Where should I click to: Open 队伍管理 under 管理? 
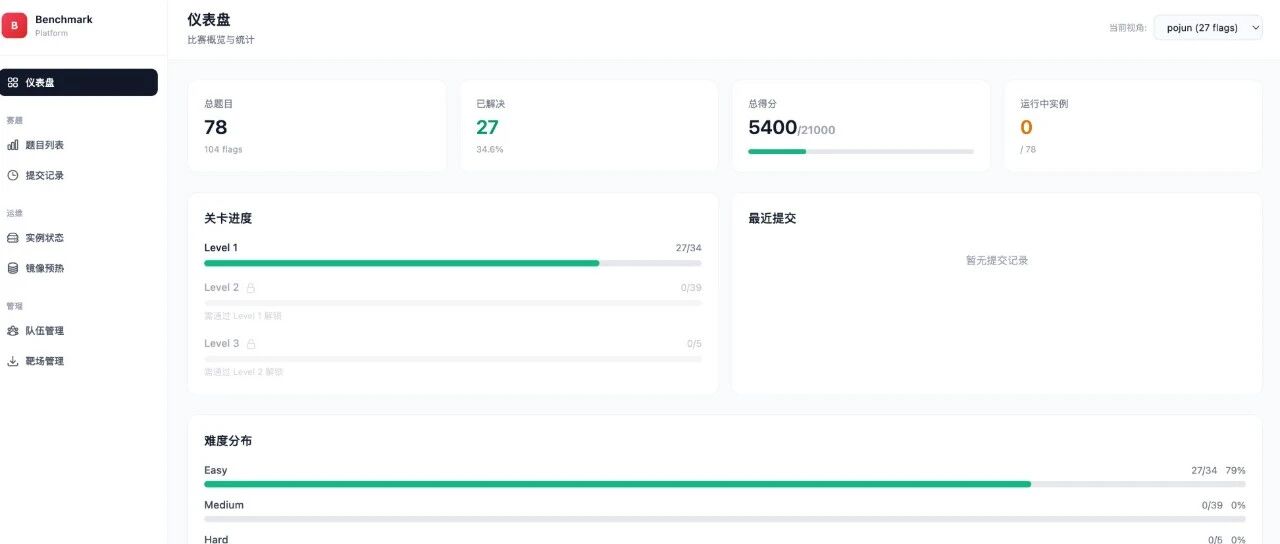(79, 331)
